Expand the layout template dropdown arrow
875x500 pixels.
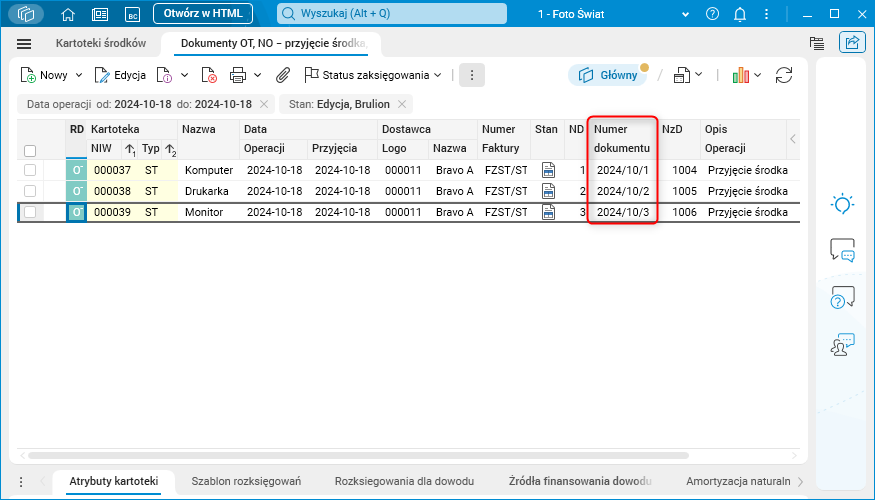point(698,75)
